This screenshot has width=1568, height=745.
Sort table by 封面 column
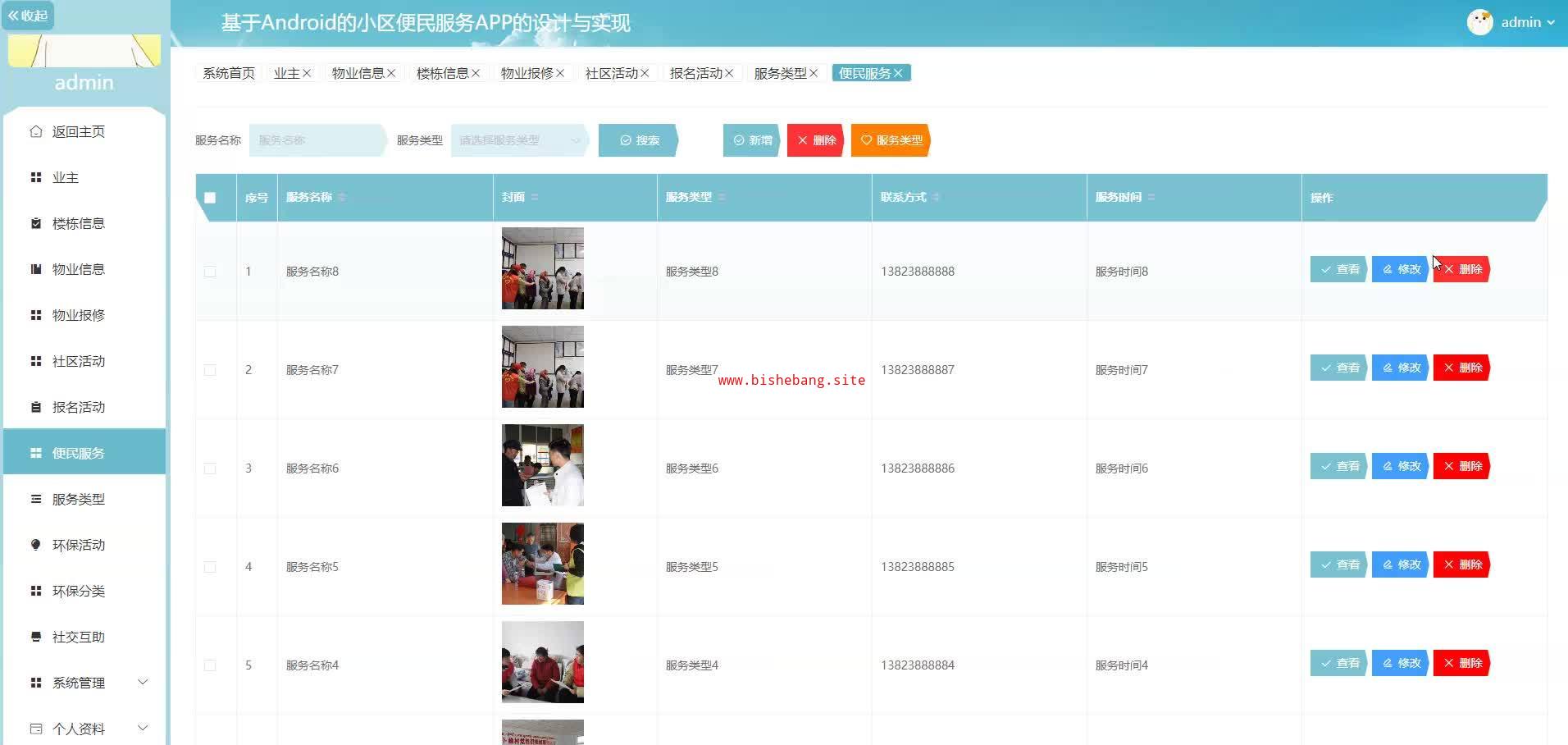point(535,197)
